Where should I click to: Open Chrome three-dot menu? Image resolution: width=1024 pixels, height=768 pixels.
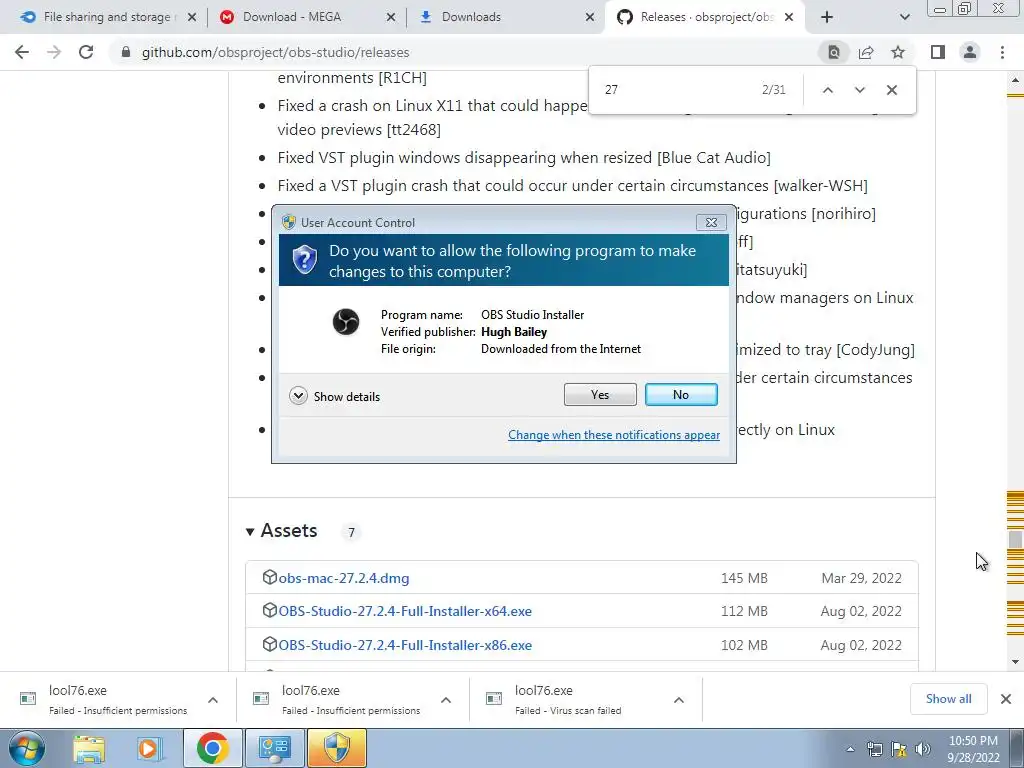coord(1002,52)
